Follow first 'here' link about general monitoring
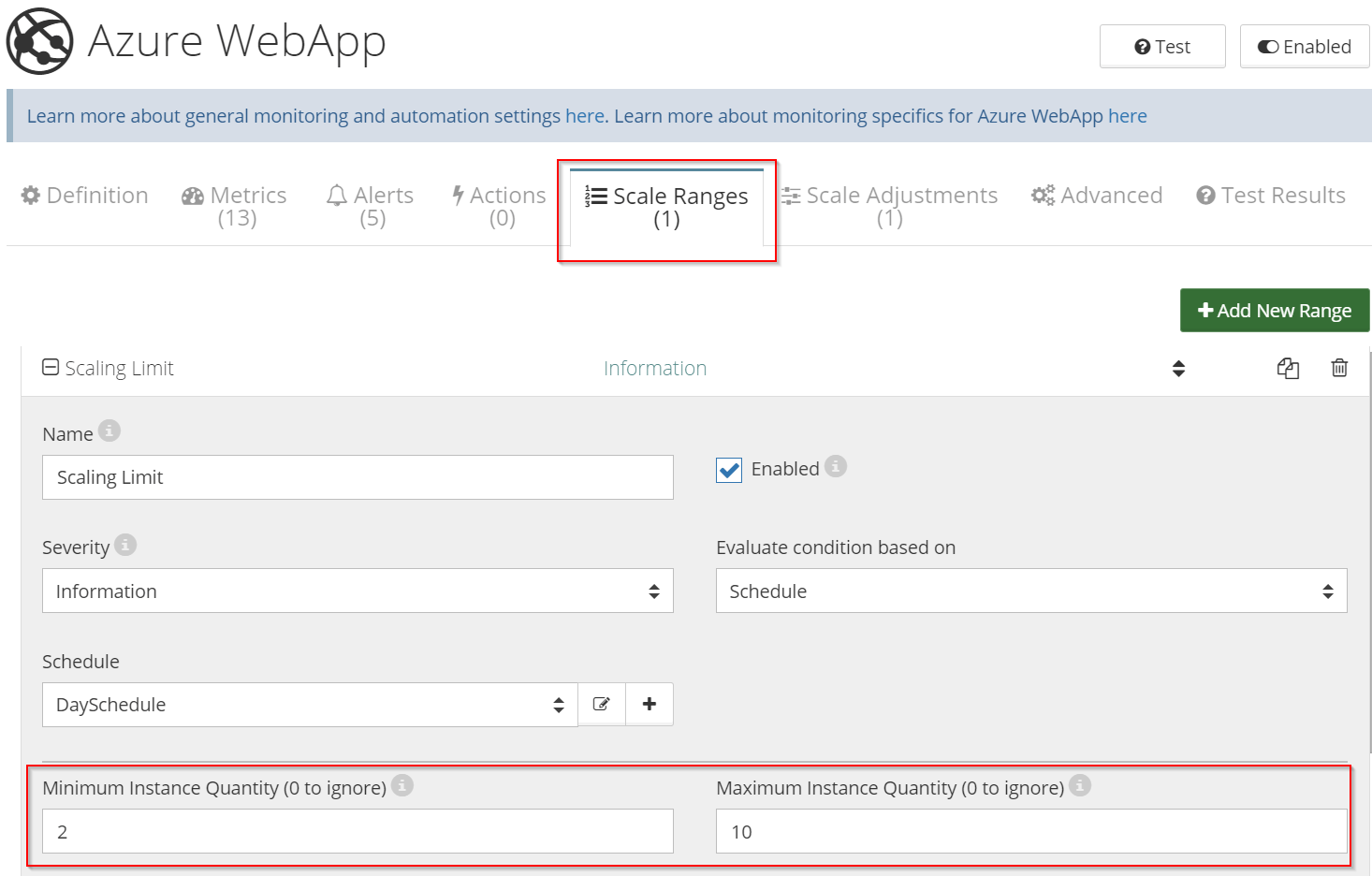Screen dimensions: 1372x876 (x=585, y=116)
